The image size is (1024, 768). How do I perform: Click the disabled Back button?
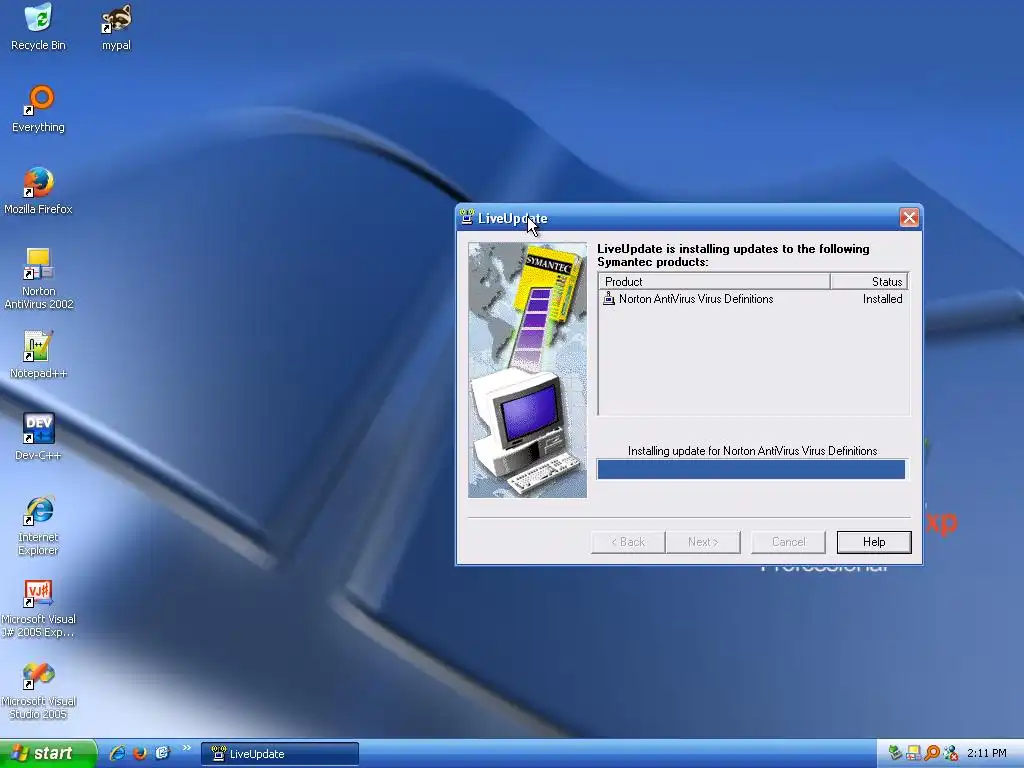click(628, 542)
